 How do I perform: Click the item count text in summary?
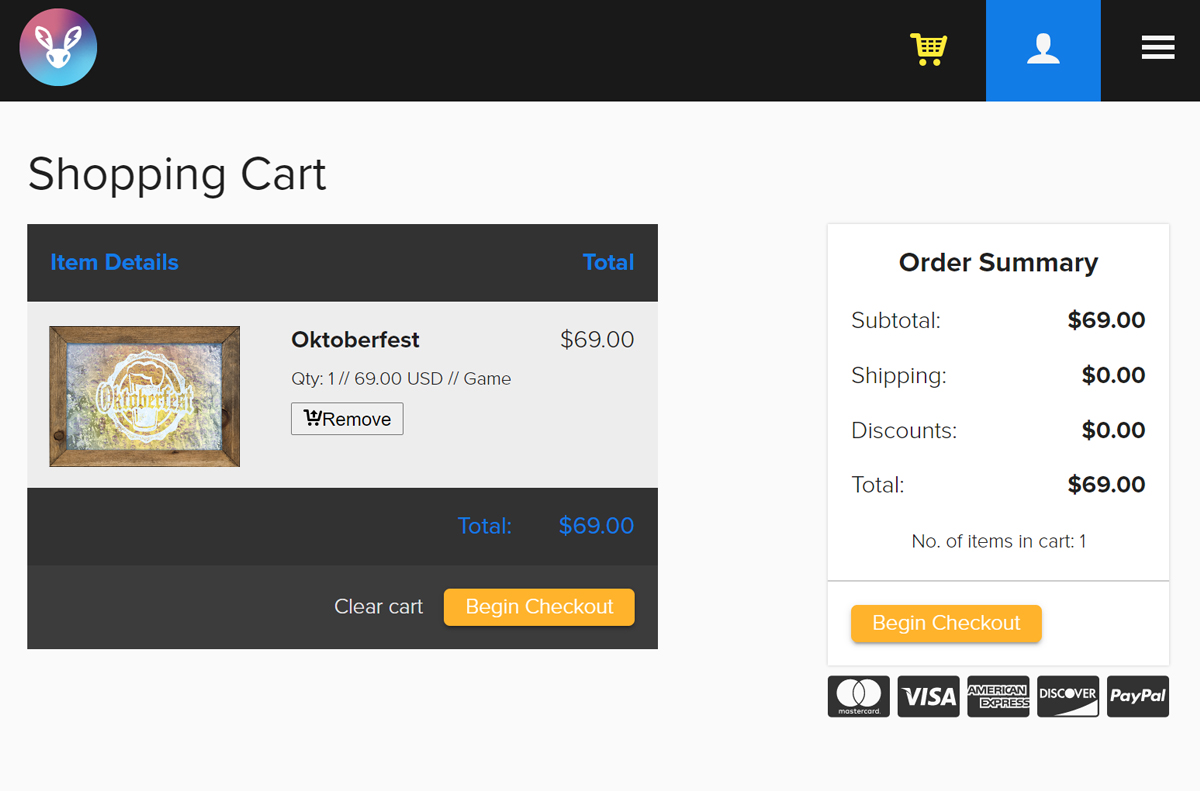(998, 541)
